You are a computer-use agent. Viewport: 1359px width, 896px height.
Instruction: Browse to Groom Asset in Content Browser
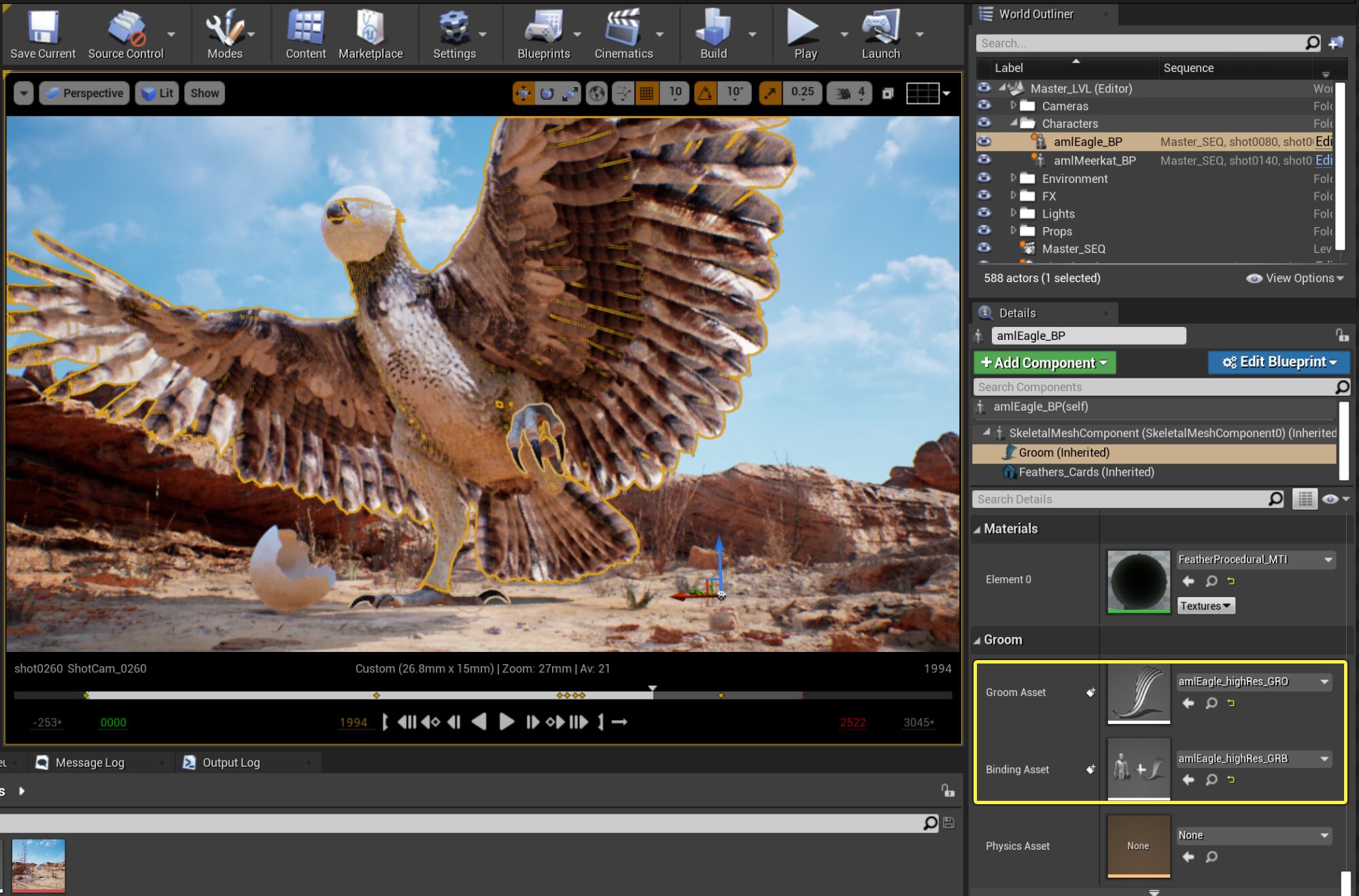[x=1211, y=703]
